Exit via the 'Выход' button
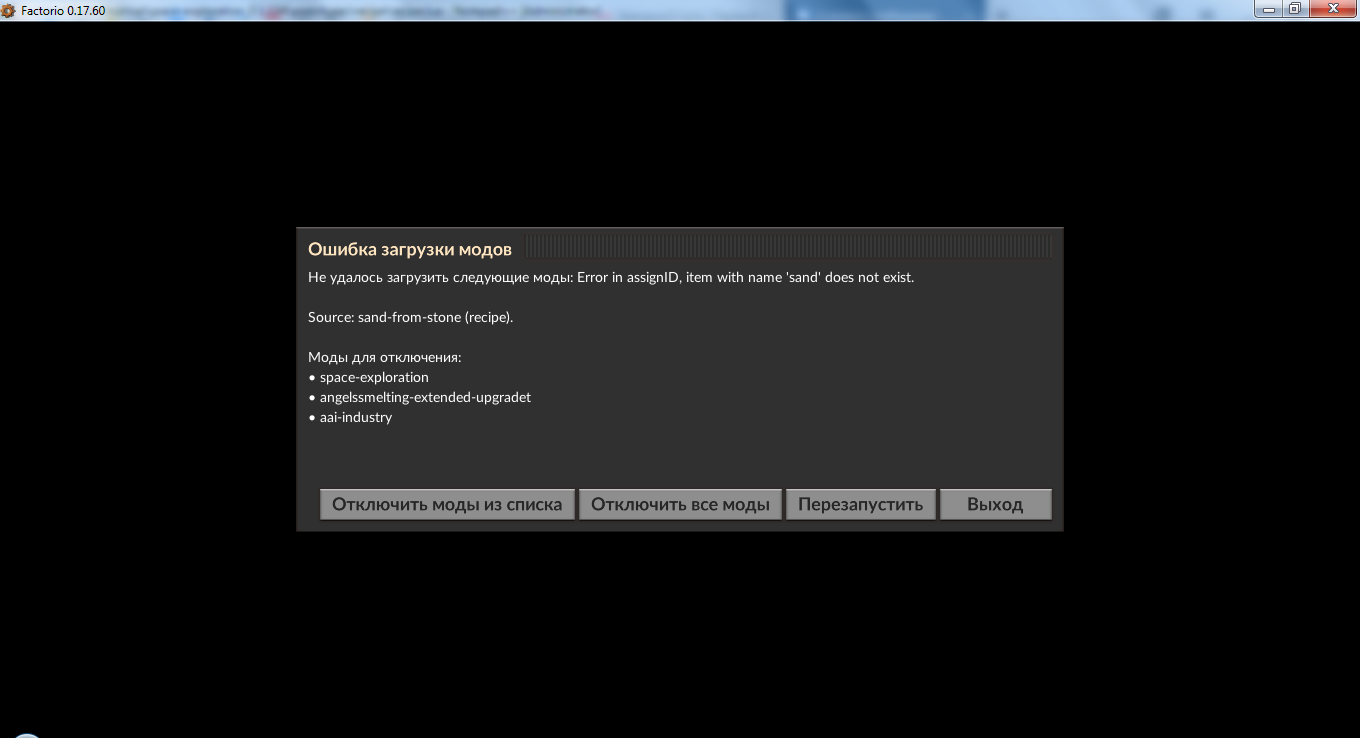Image resolution: width=1360 pixels, height=738 pixels. click(x=995, y=504)
